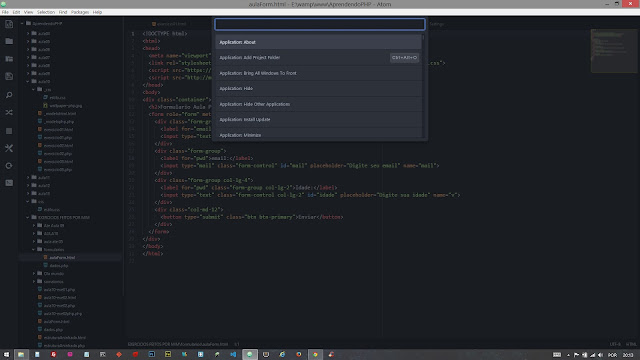Viewport: 640px width, 360px height.
Task: Switch to the Settings tab
Action: pyautogui.click(x=436, y=24)
